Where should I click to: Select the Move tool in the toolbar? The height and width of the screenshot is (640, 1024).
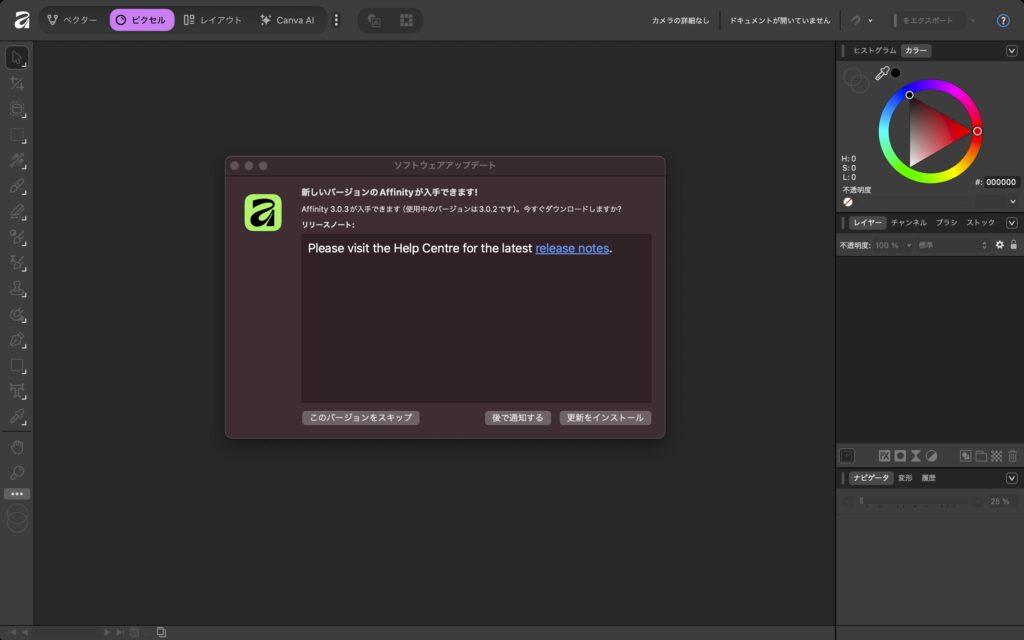[x=17, y=58]
